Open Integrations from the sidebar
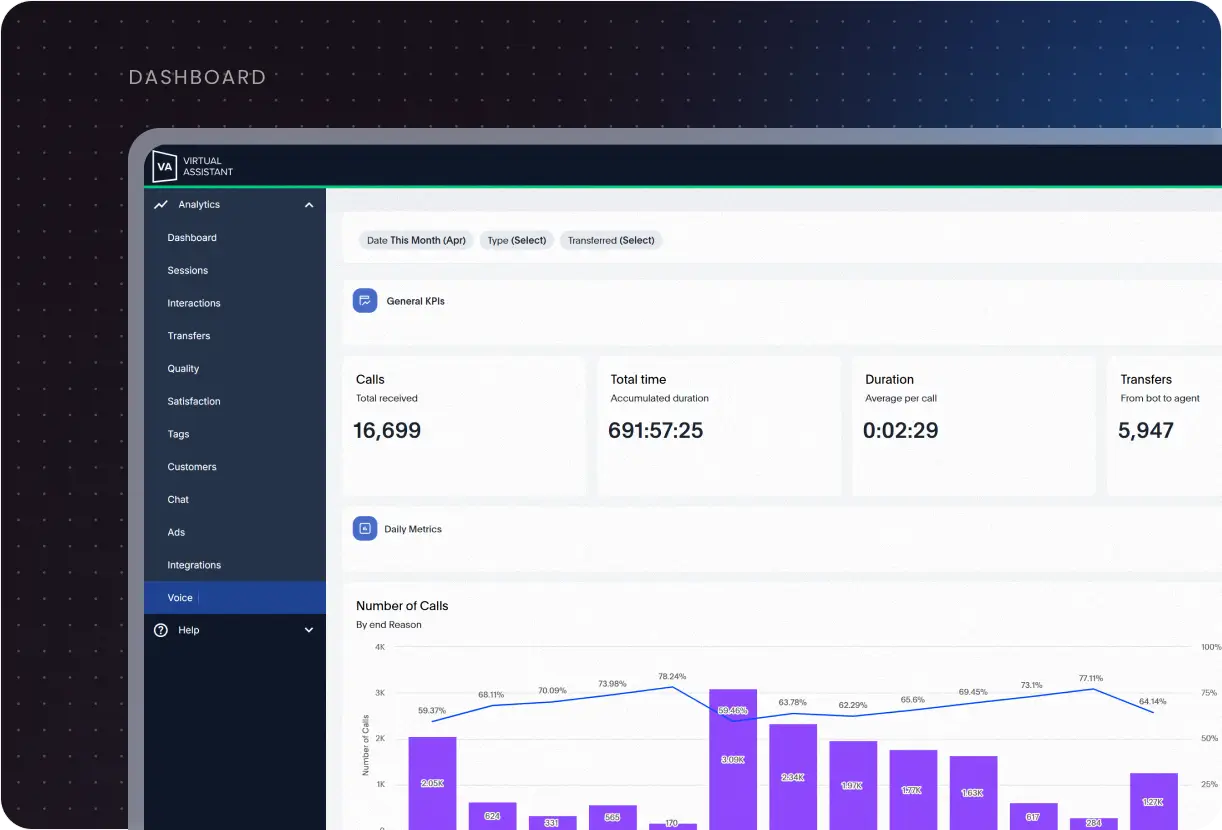Viewport: 1222px width, 830px height. (194, 565)
